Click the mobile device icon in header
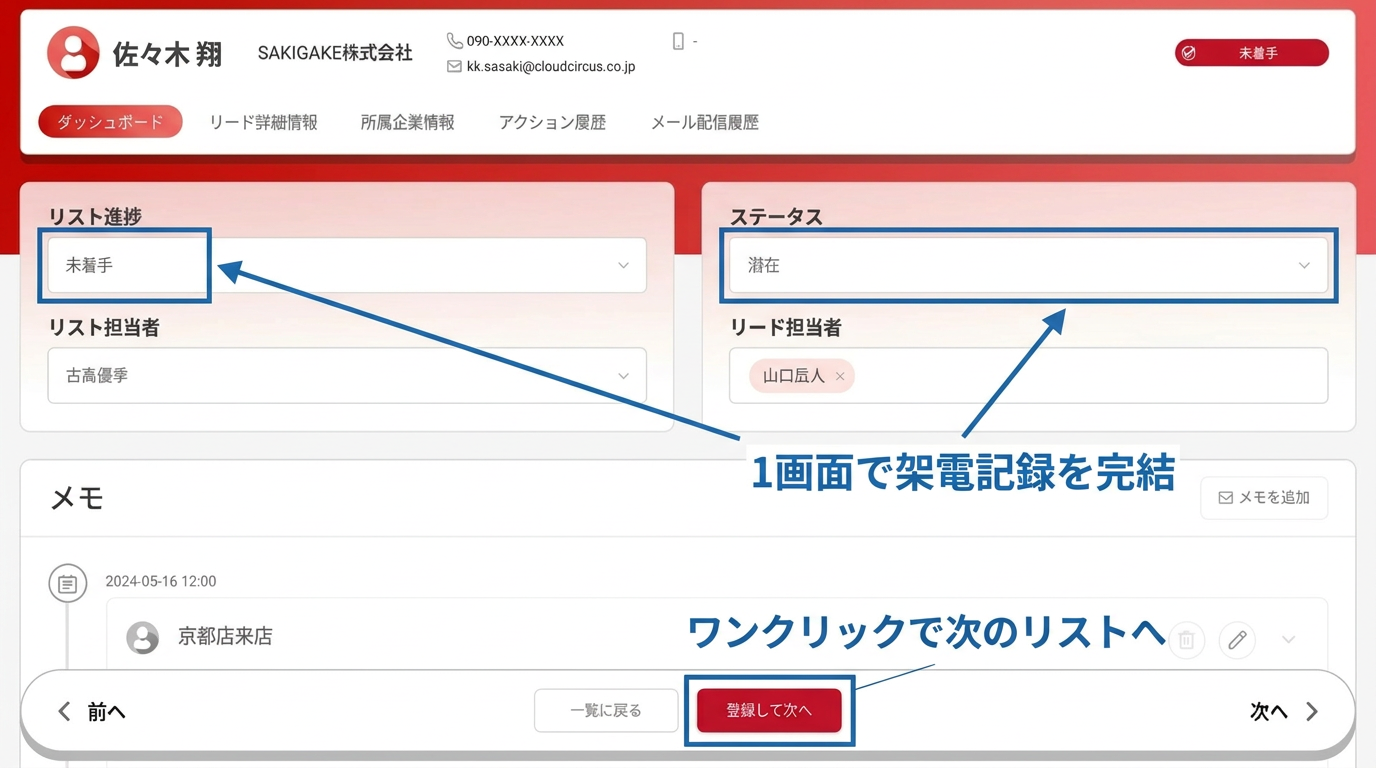This screenshot has height=768, width=1376. 678,41
